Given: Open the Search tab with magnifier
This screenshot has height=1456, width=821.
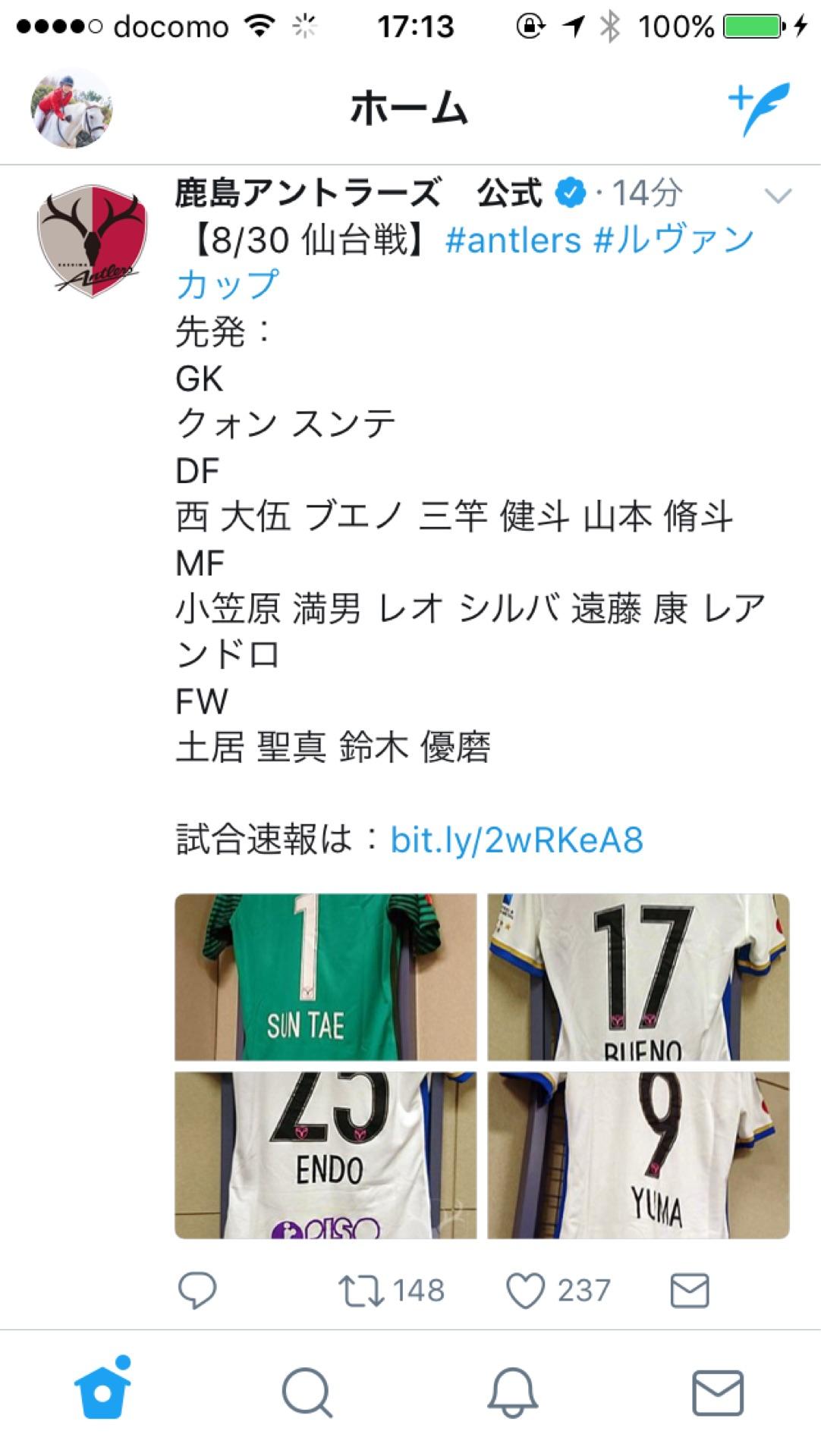Looking at the screenshot, I should click(307, 1392).
